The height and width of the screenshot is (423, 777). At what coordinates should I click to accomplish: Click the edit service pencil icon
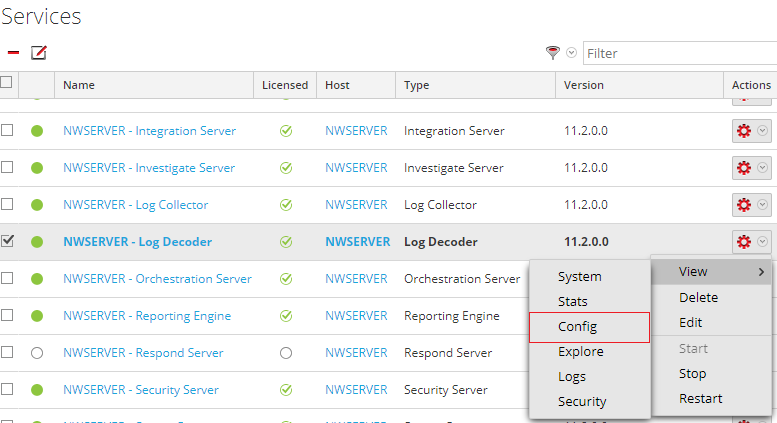coord(39,53)
